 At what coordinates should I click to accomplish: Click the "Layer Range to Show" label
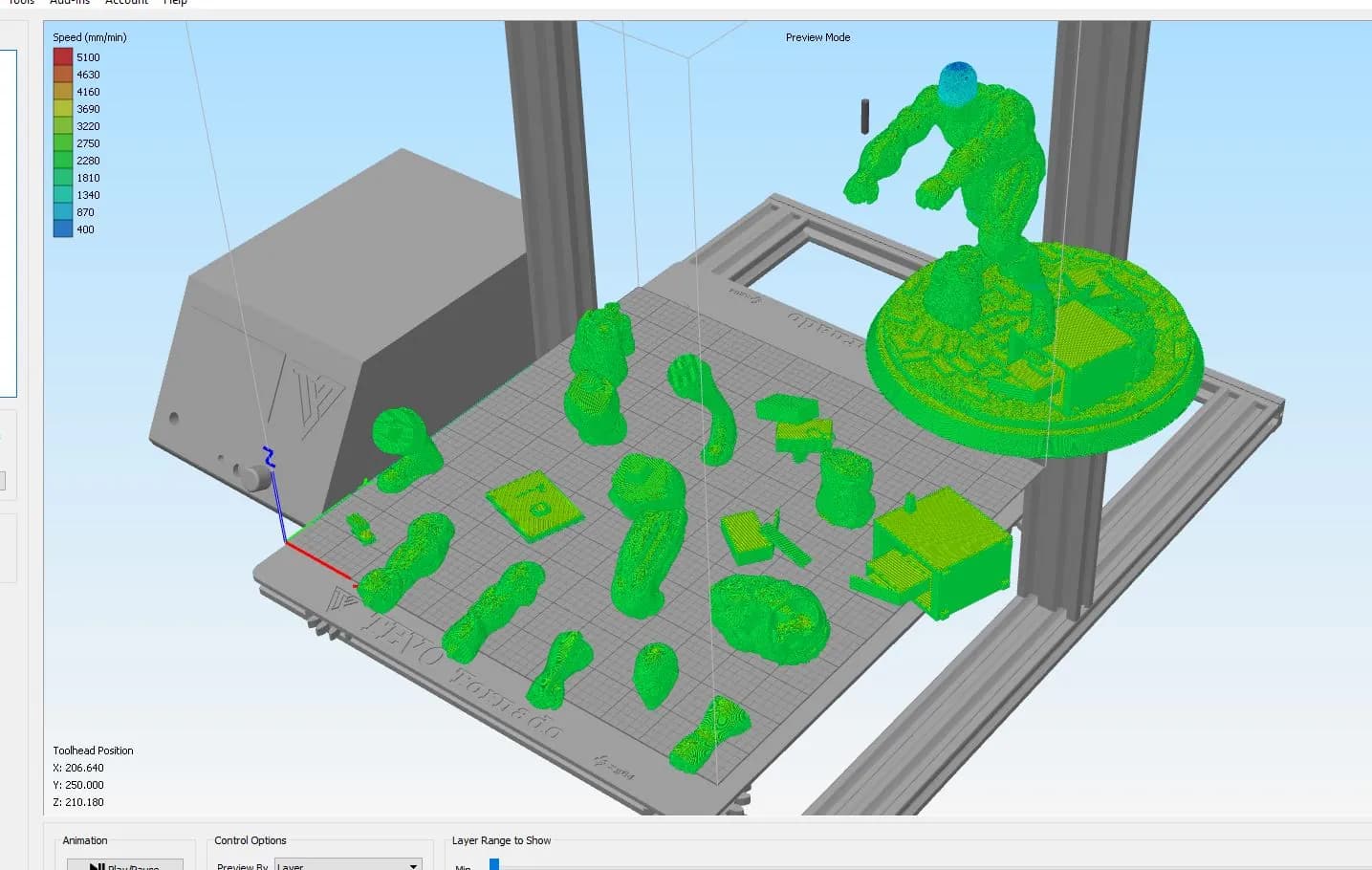coord(502,840)
